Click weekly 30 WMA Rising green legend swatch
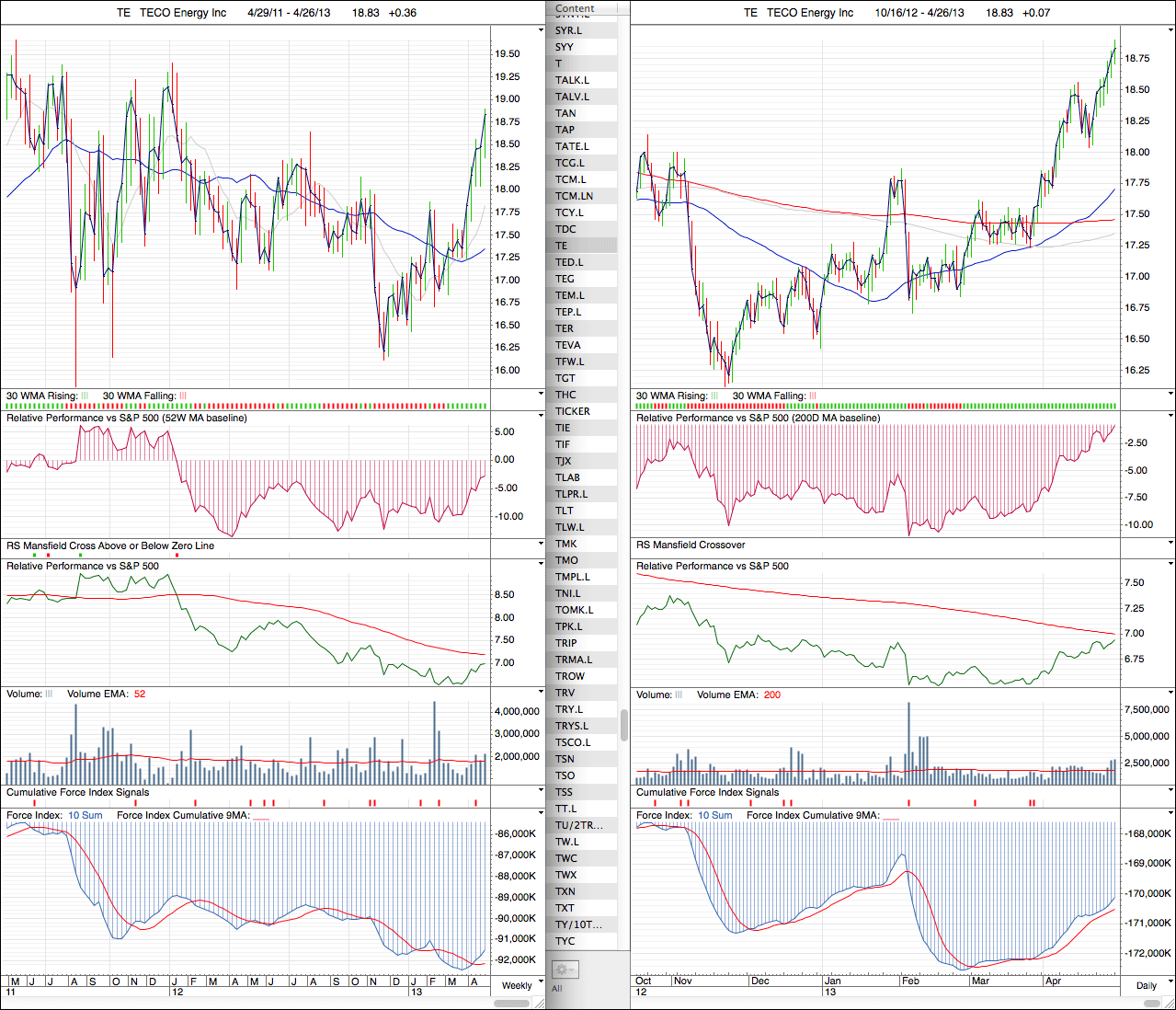 pos(85,396)
